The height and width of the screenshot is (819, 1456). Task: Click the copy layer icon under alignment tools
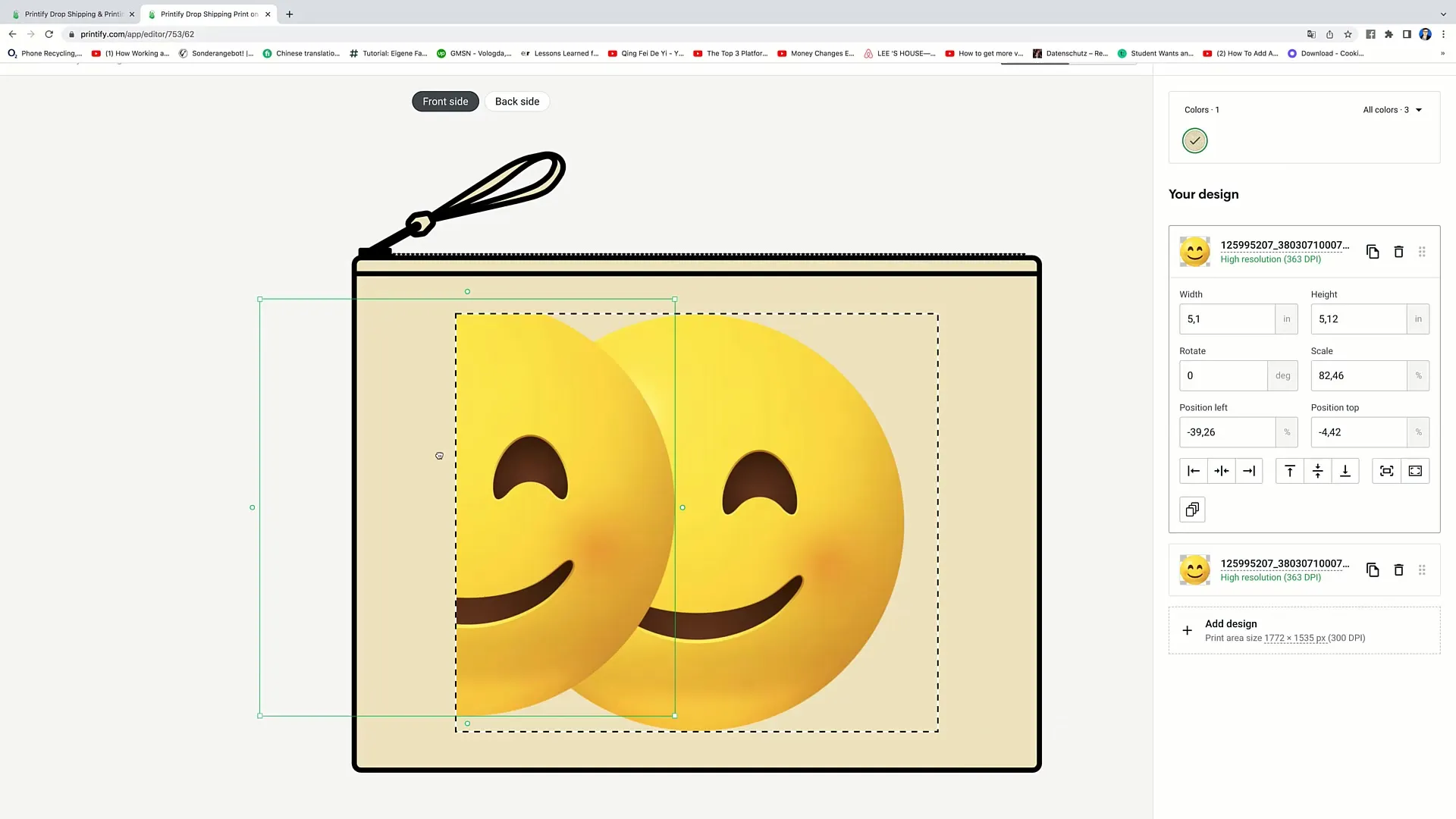(1192, 510)
